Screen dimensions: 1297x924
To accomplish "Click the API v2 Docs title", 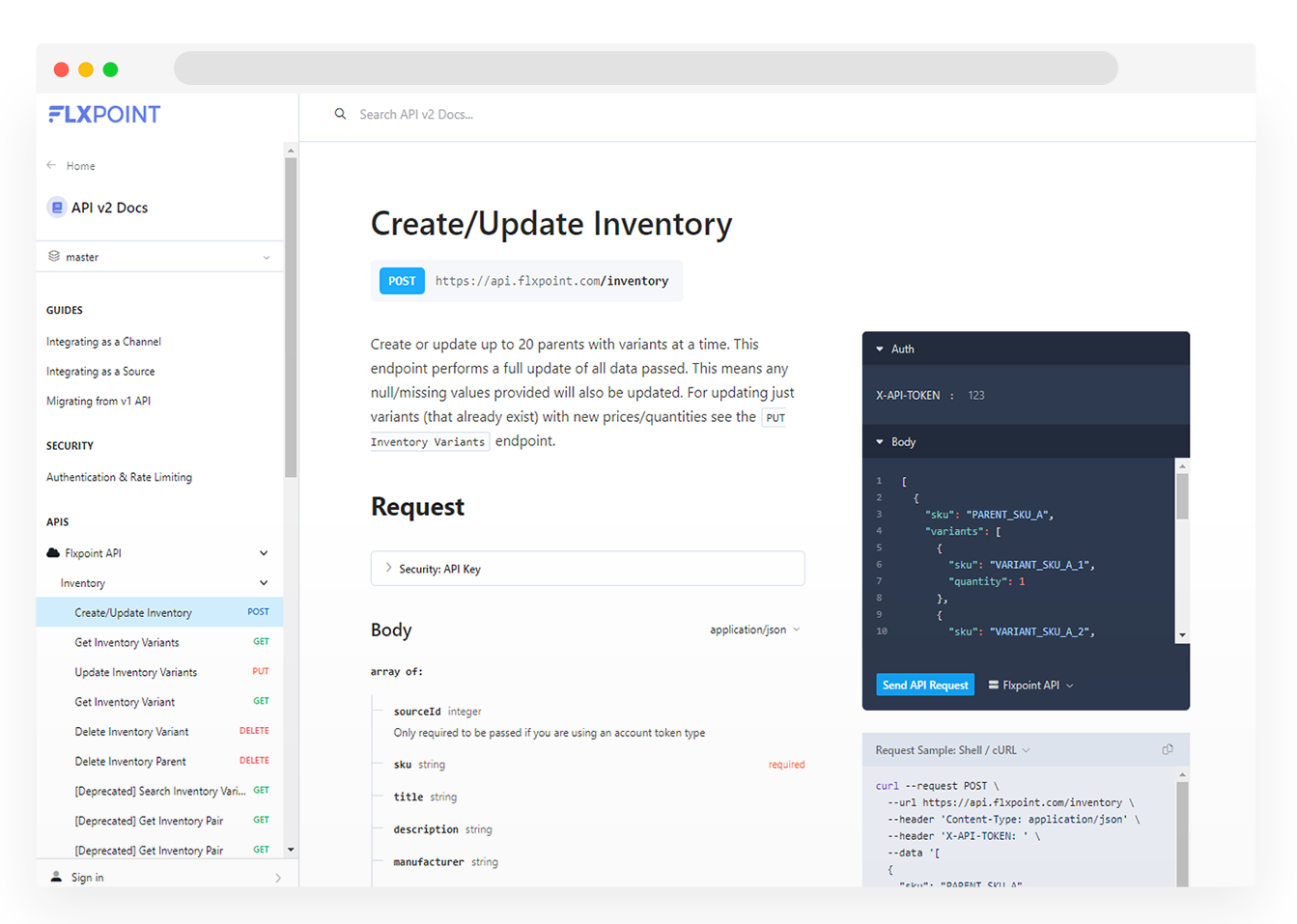I will coord(109,208).
